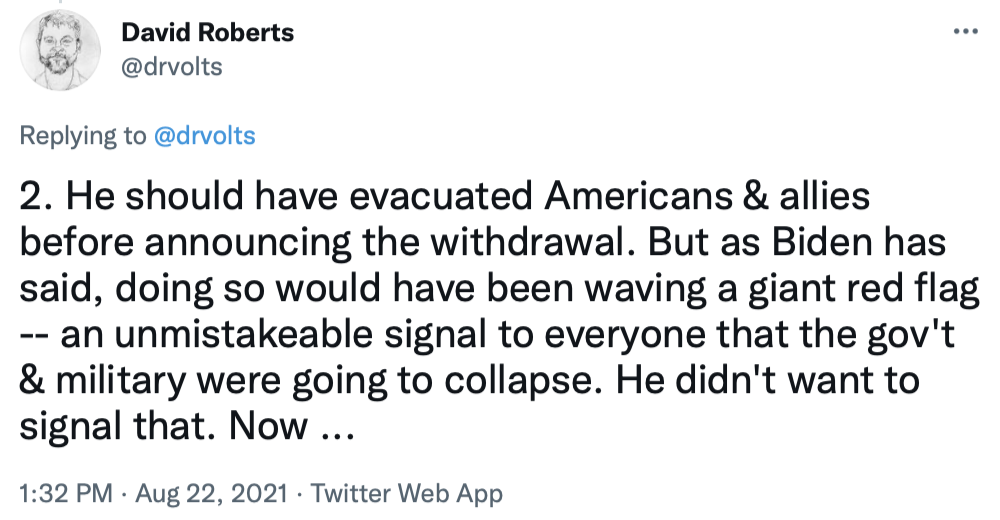
Task: Click the "2." numbering starting the tweet
Action: coord(35,198)
